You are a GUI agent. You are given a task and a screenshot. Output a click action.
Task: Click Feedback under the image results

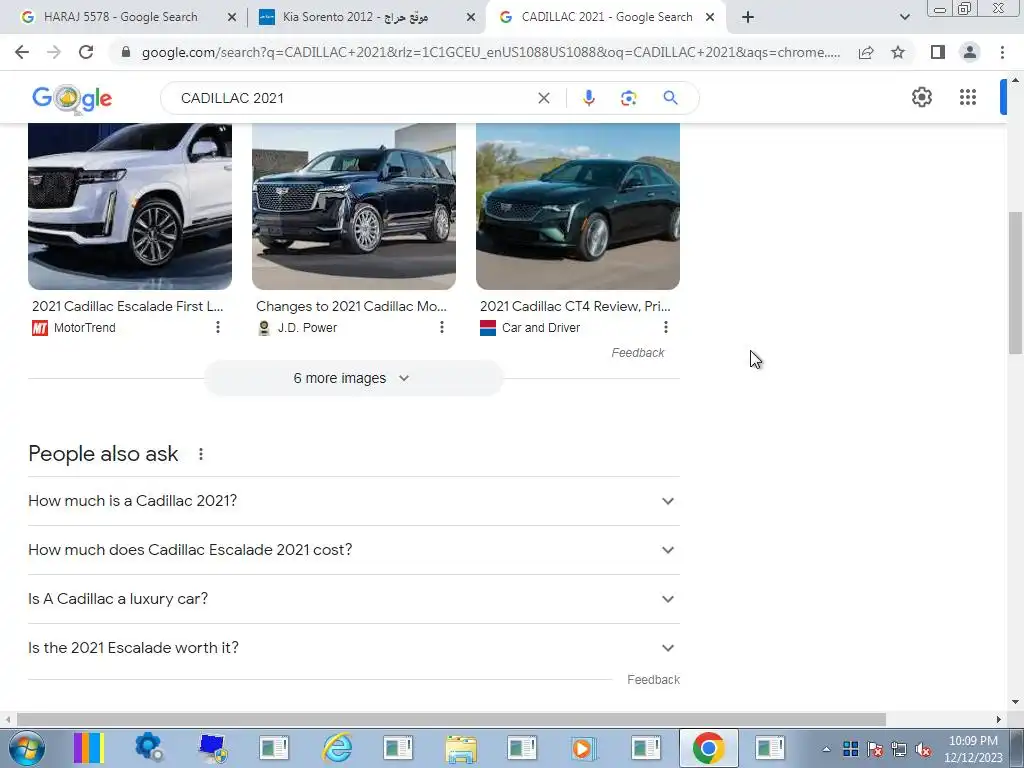637,353
